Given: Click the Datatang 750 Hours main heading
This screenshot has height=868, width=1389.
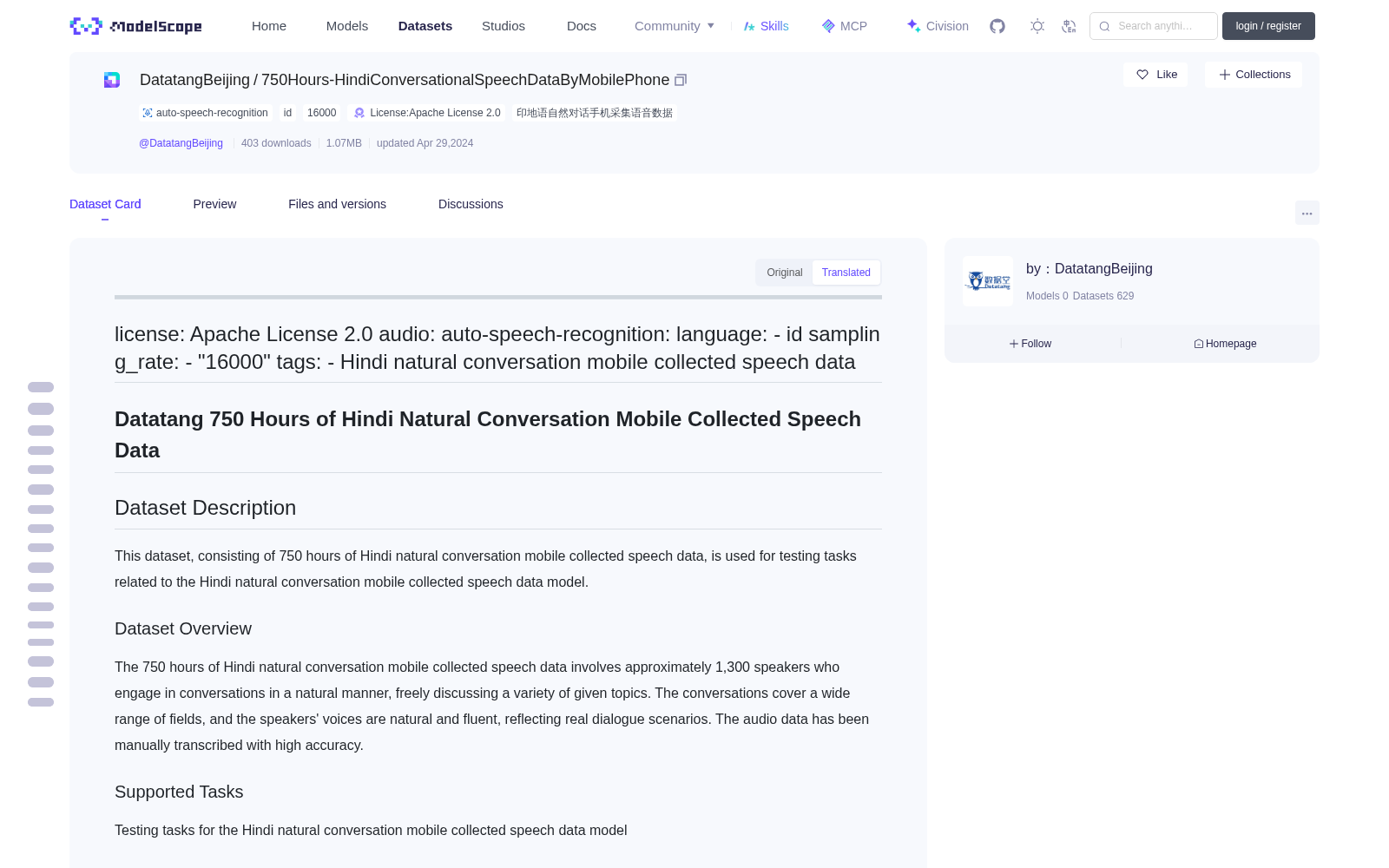Looking at the screenshot, I should [488, 435].
